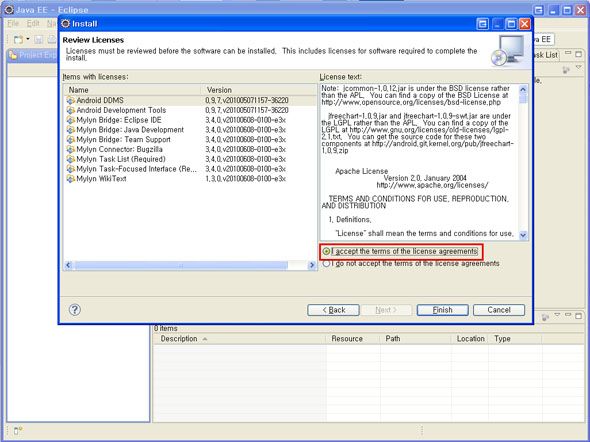Select the do not accept terms radio button

(x=326, y=263)
